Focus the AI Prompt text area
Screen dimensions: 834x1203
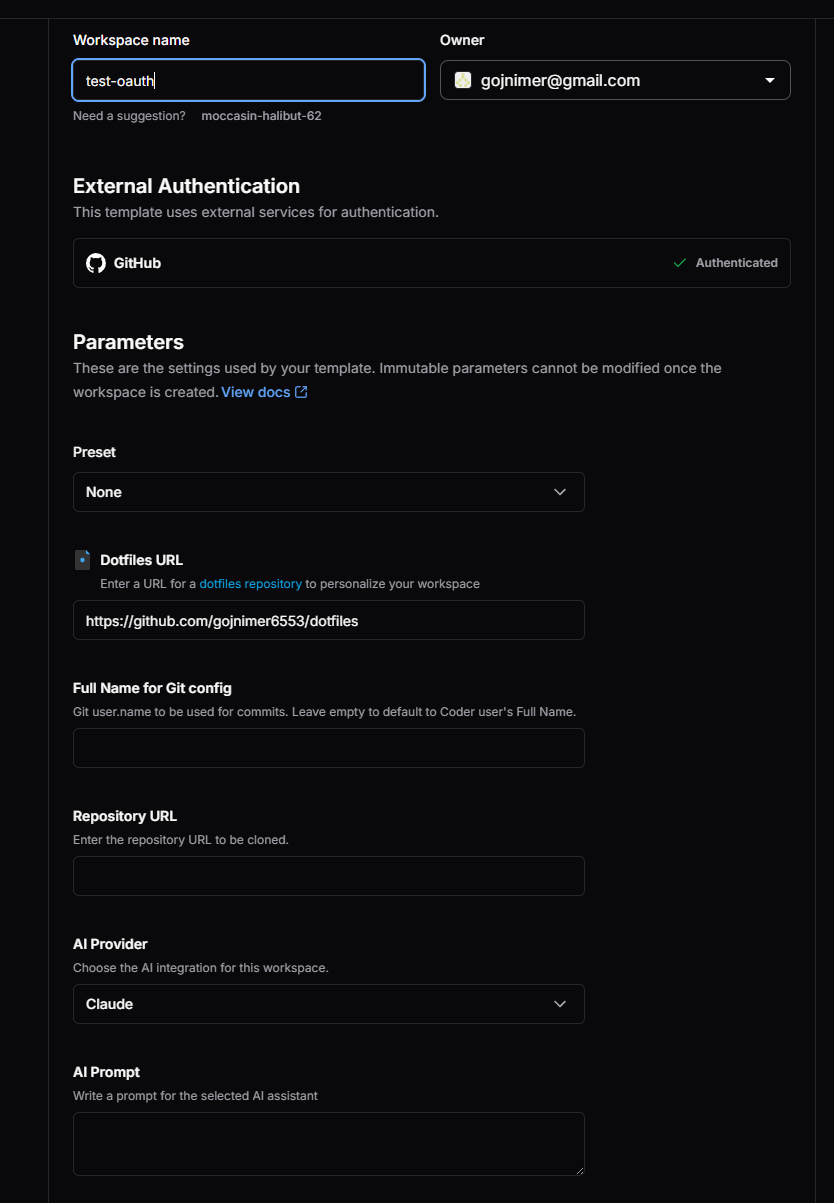[x=328, y=1143]
